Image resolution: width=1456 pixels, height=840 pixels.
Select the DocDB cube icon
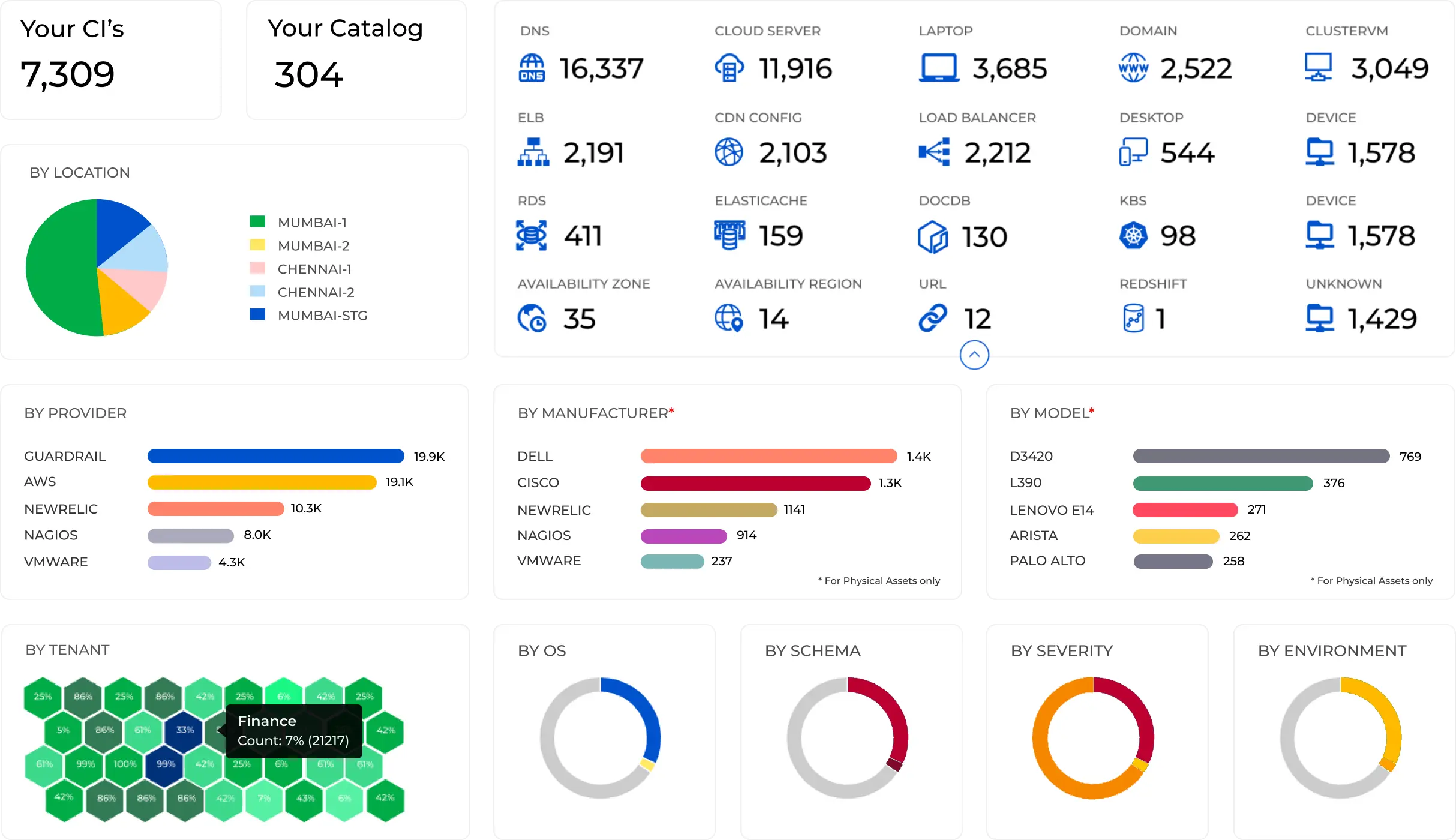click(933, 237)
